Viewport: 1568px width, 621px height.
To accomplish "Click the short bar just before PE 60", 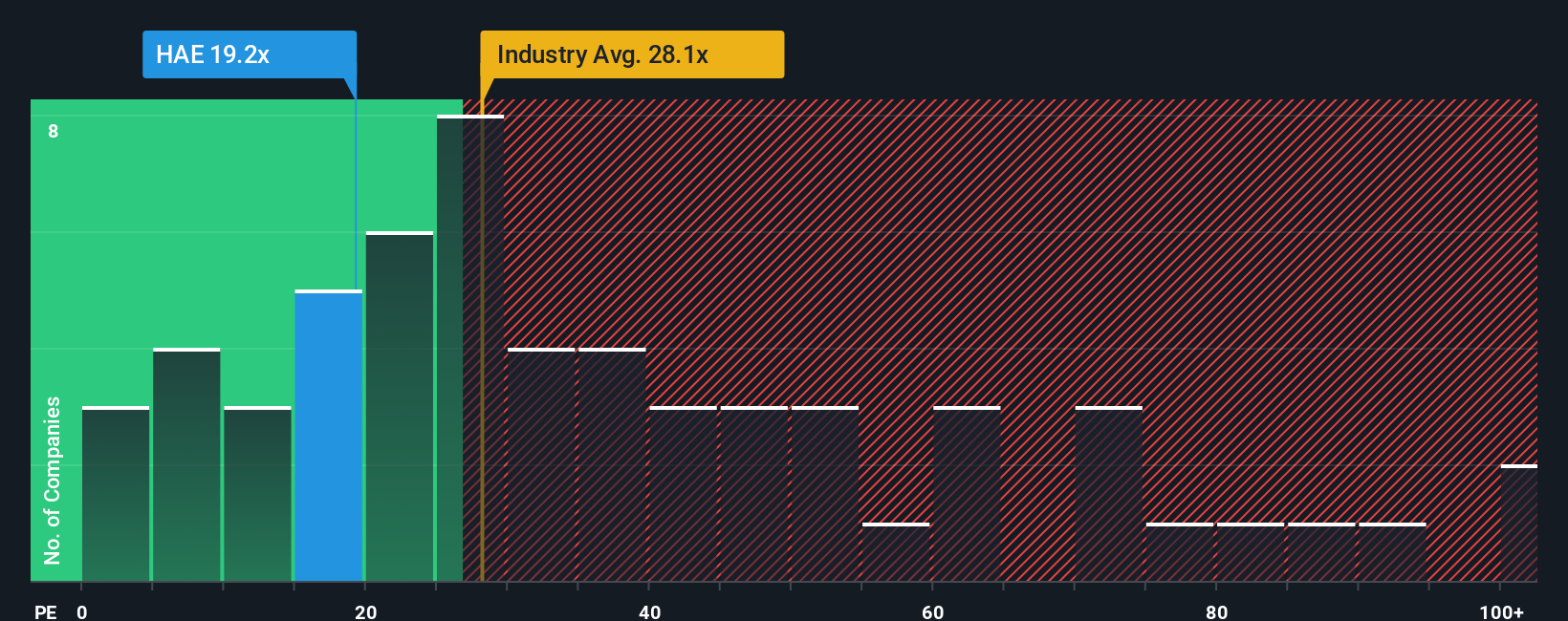I will pos(896,552).
